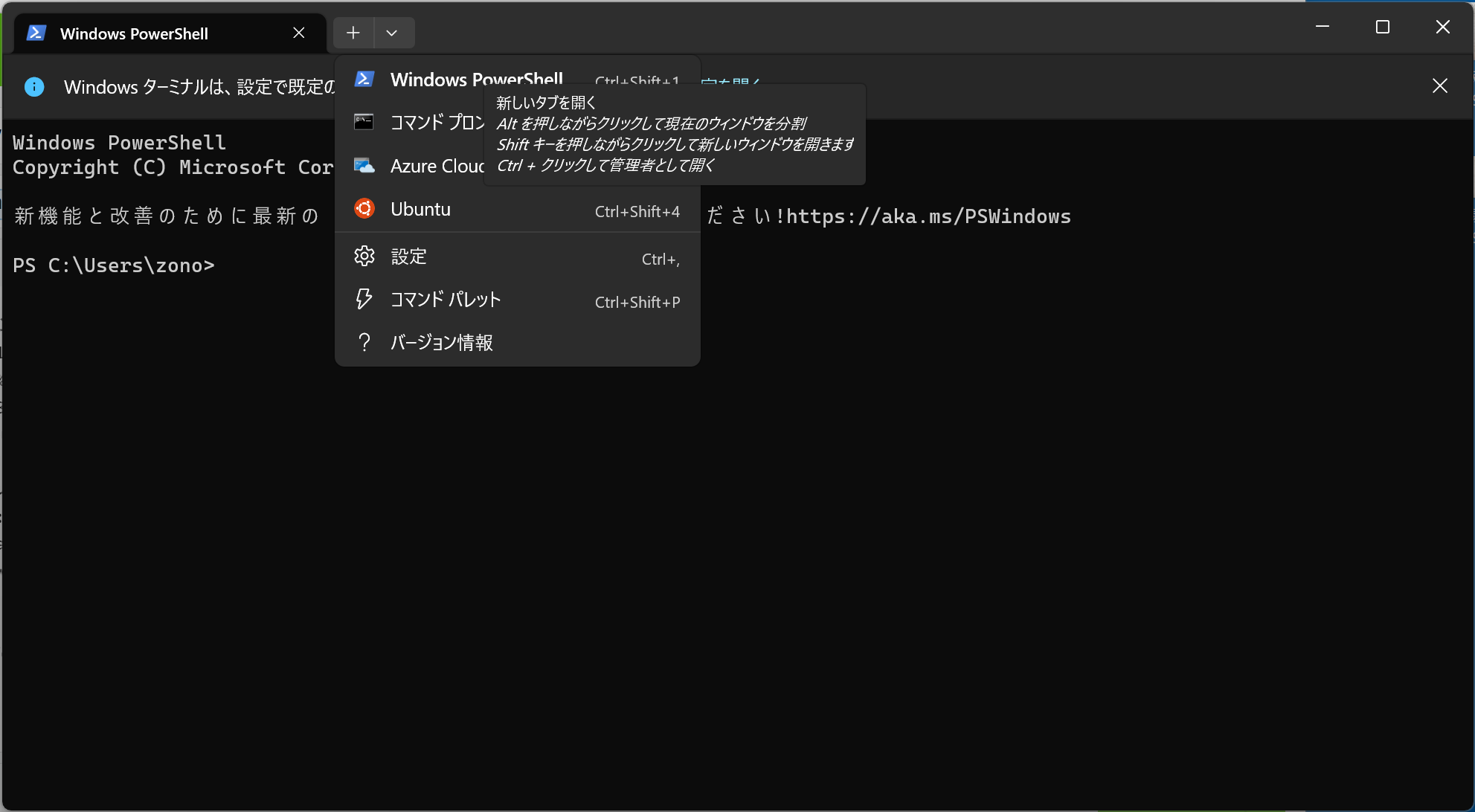The height and width of the screenshot is (812, 1475).
Task: Select the Ubuntu profile icon
Action: [x=364, y=209]
